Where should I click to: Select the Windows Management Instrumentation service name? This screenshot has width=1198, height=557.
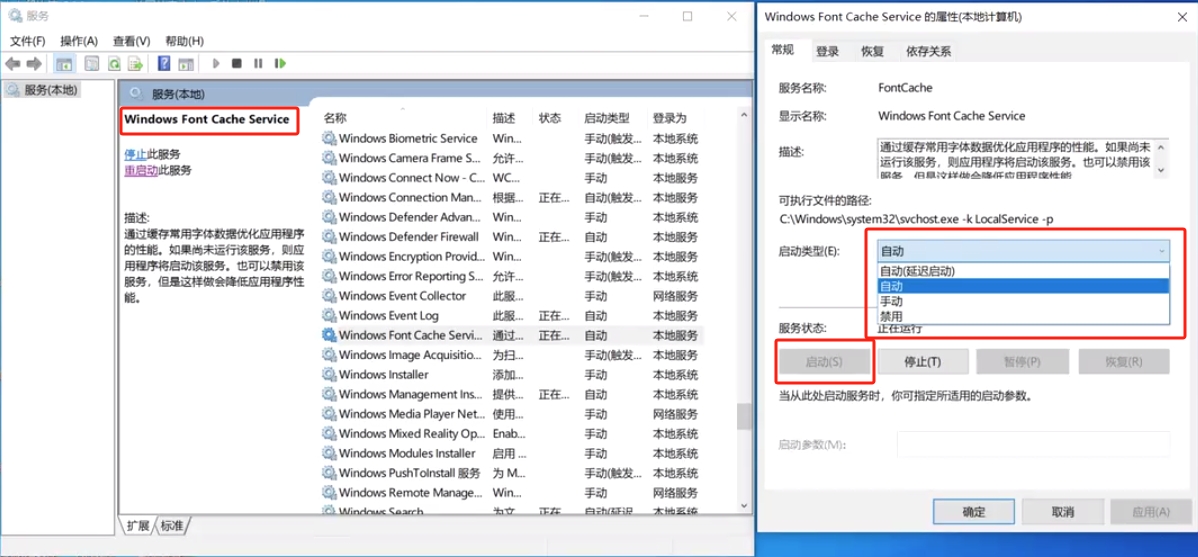[411, 394]
